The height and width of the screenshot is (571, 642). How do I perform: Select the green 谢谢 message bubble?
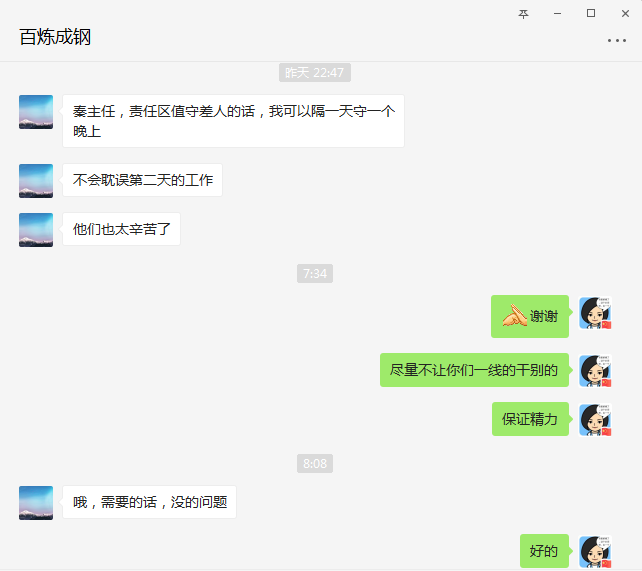click(530, 316)
